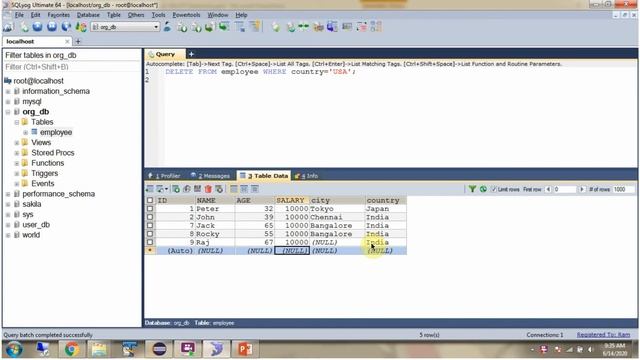Toggle the select-all checkbox in grid header

(150, 200)
